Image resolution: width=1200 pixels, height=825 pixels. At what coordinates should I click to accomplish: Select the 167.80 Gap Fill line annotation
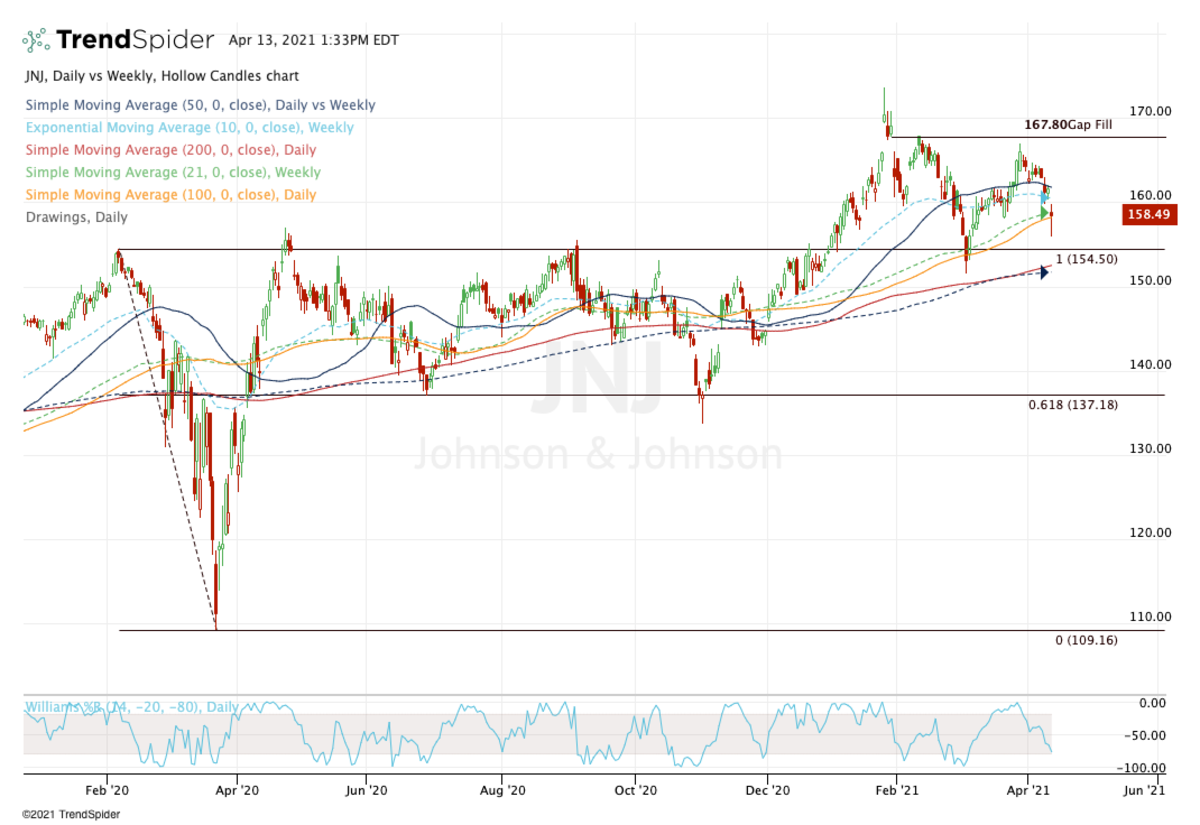1068,125
